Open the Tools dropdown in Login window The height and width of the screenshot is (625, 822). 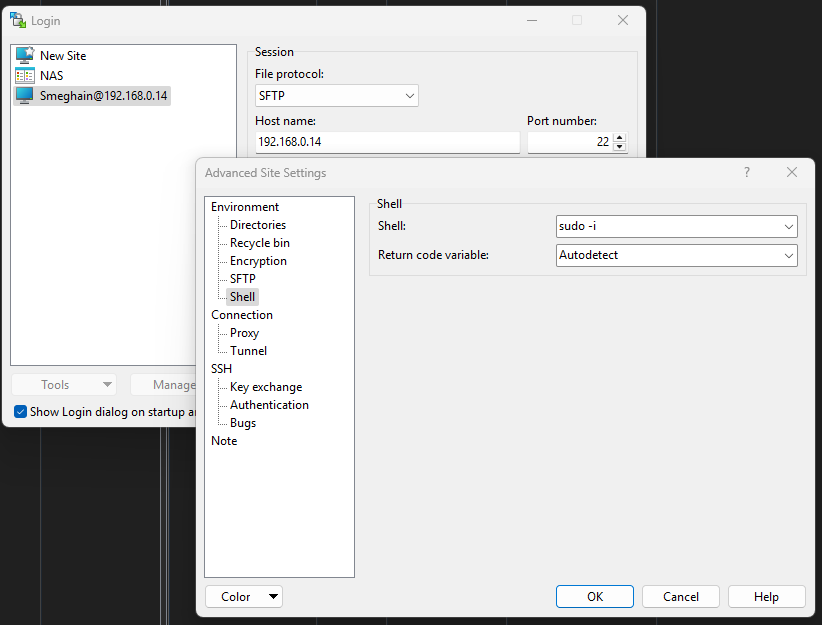pos(63,385)
